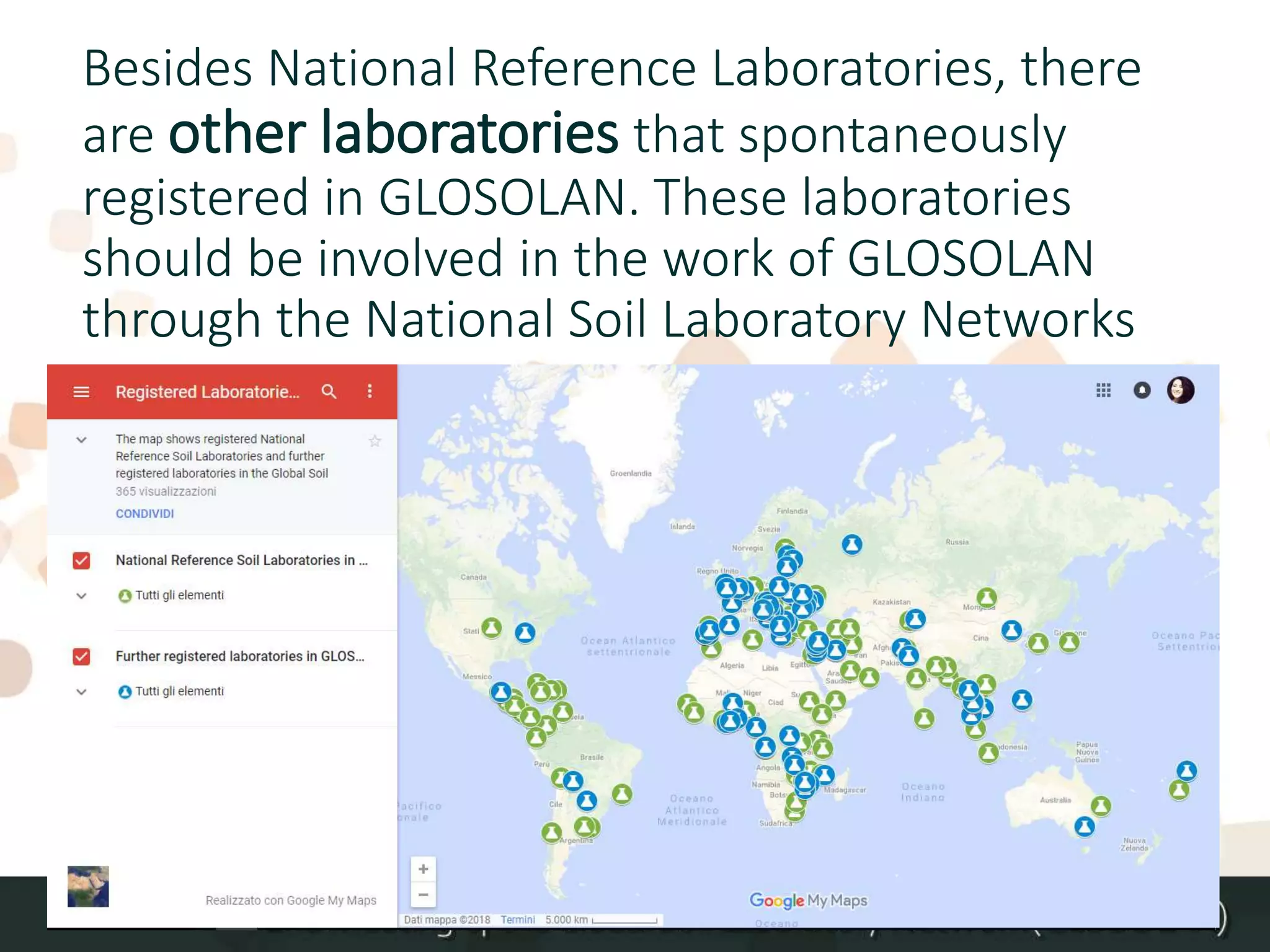Select the blue marker in southeastern Australia

point(1084,826)
